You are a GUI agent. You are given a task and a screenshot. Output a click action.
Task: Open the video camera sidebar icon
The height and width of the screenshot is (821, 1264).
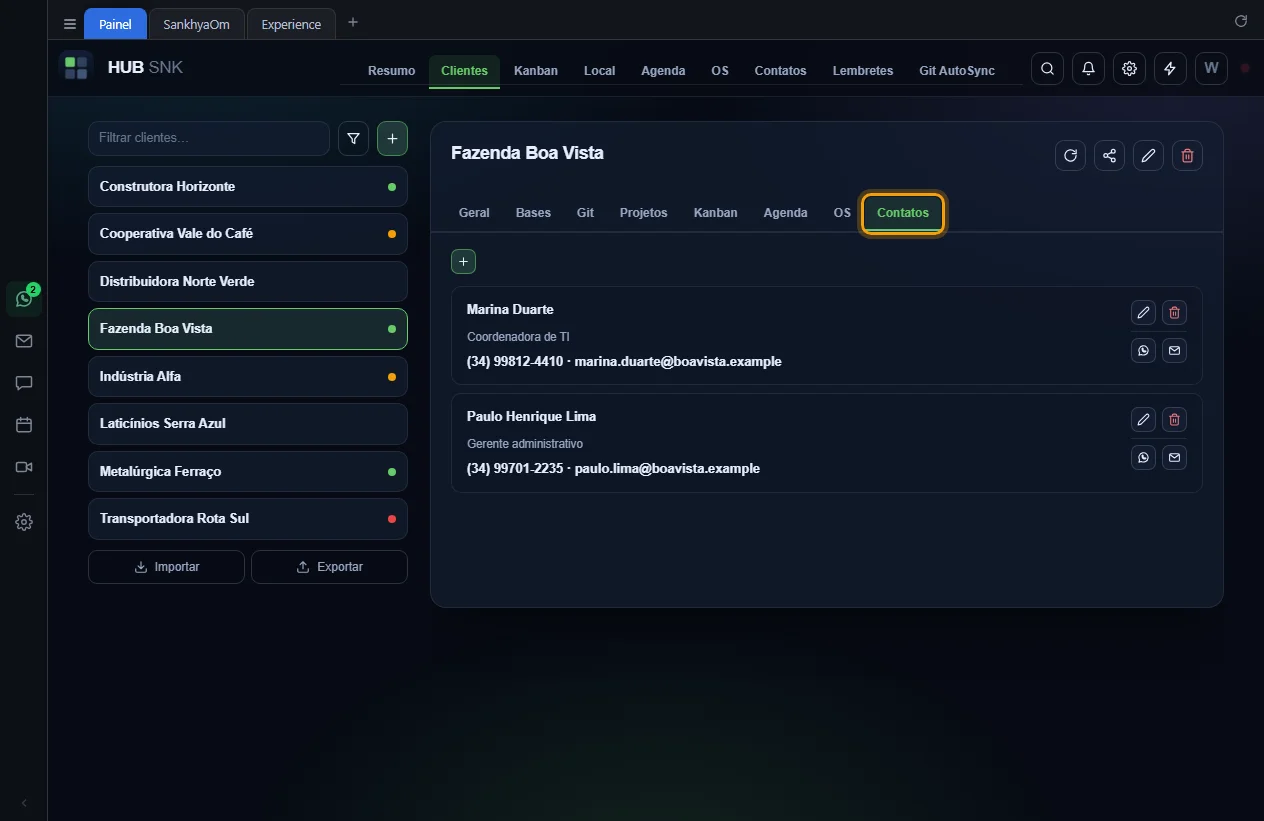pos(24,467)
